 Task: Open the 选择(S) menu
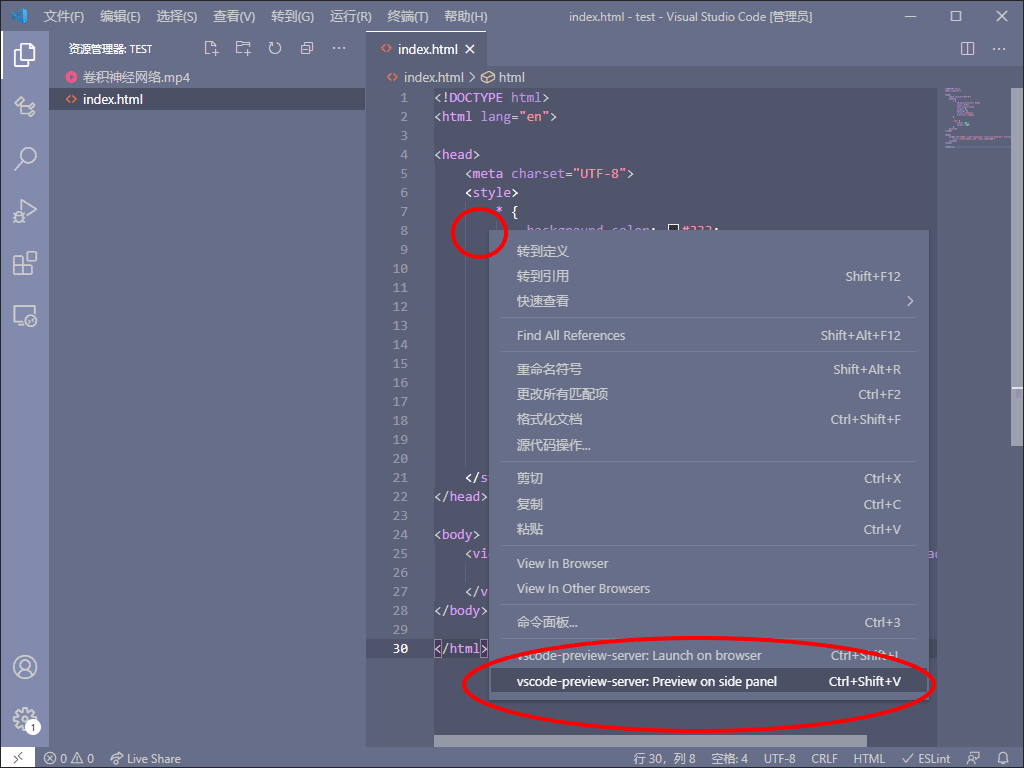coord(176,16)
